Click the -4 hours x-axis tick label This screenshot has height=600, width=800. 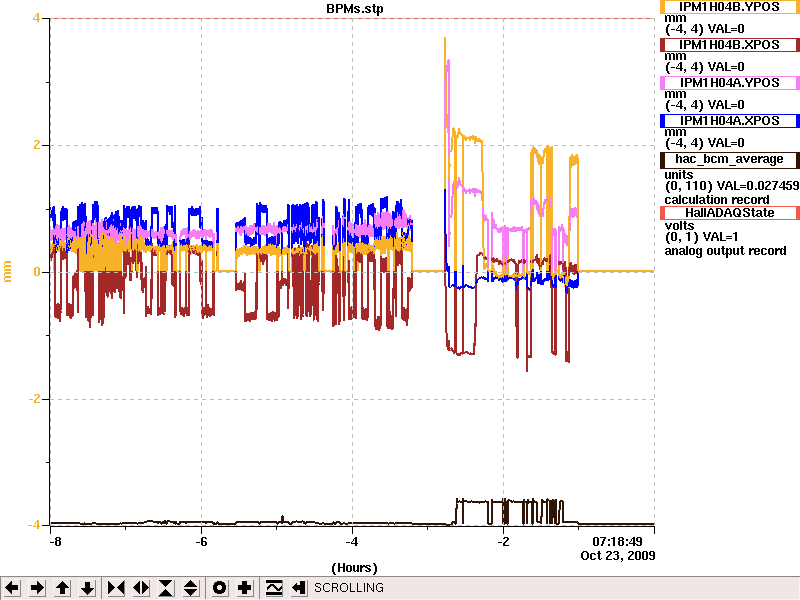click(x=352, y=541)
